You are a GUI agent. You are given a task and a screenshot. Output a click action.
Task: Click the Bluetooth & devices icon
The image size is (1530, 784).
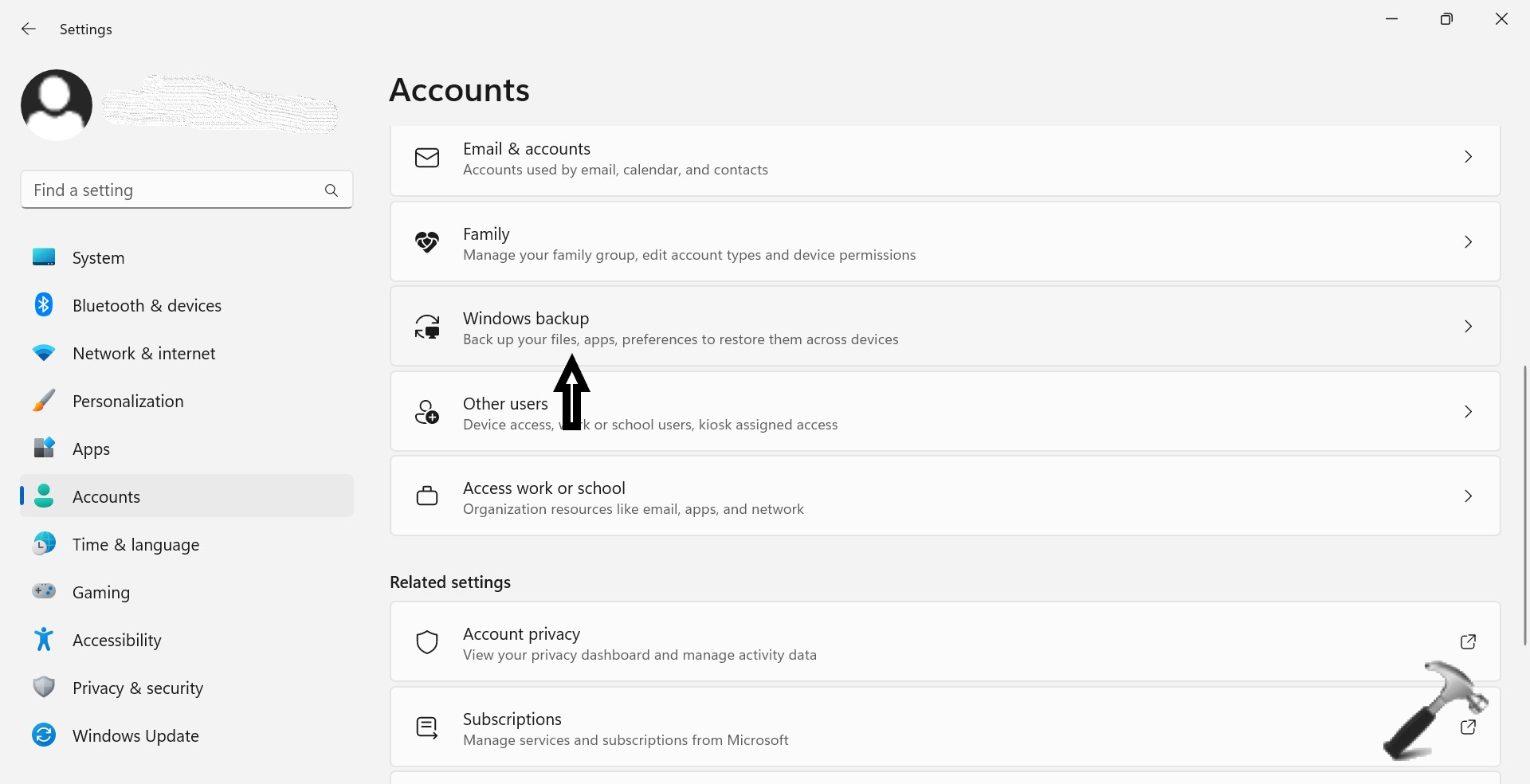tap(44, 305)
